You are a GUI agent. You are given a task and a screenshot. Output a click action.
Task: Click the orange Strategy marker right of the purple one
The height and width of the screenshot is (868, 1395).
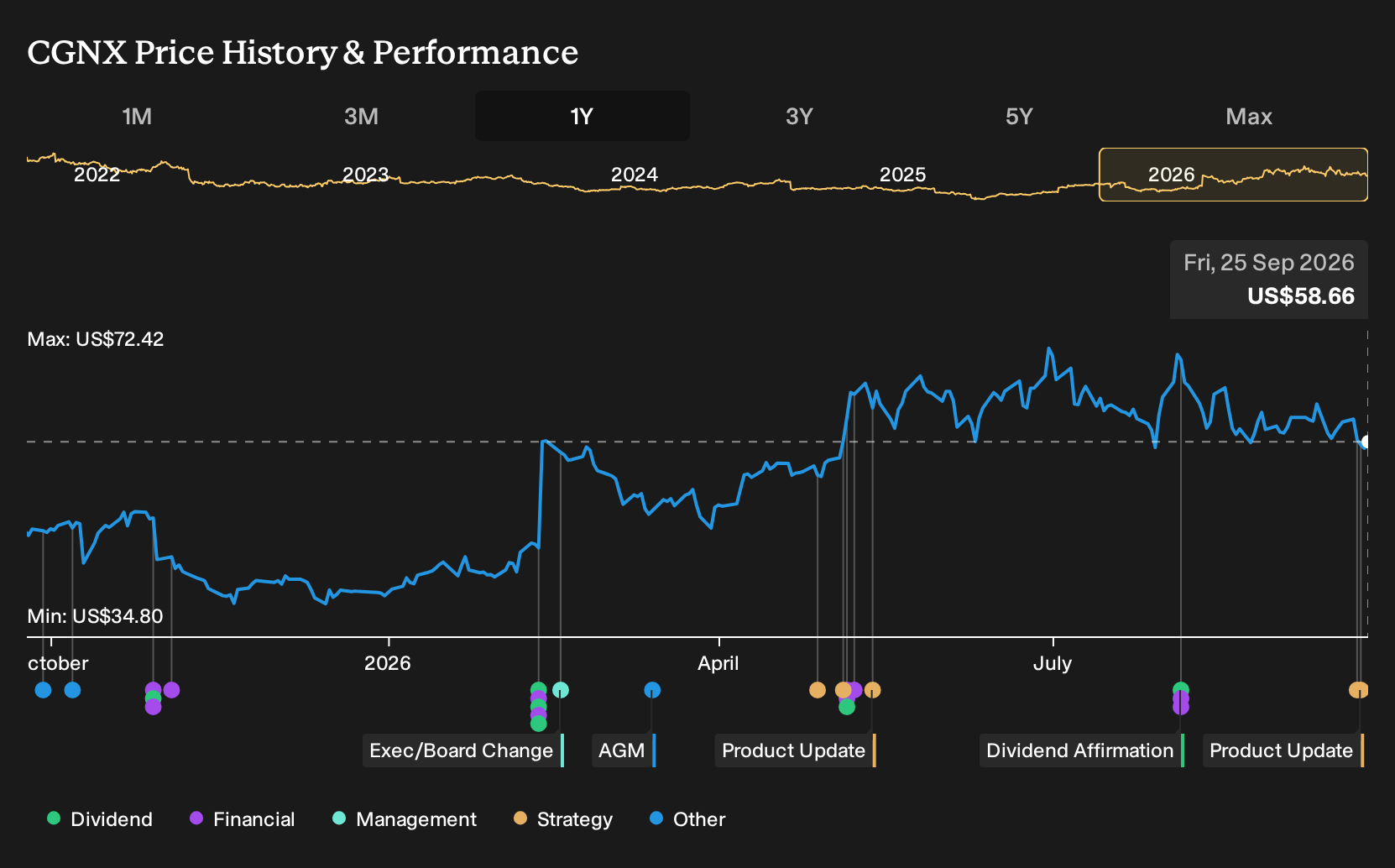tap(873, 690)
